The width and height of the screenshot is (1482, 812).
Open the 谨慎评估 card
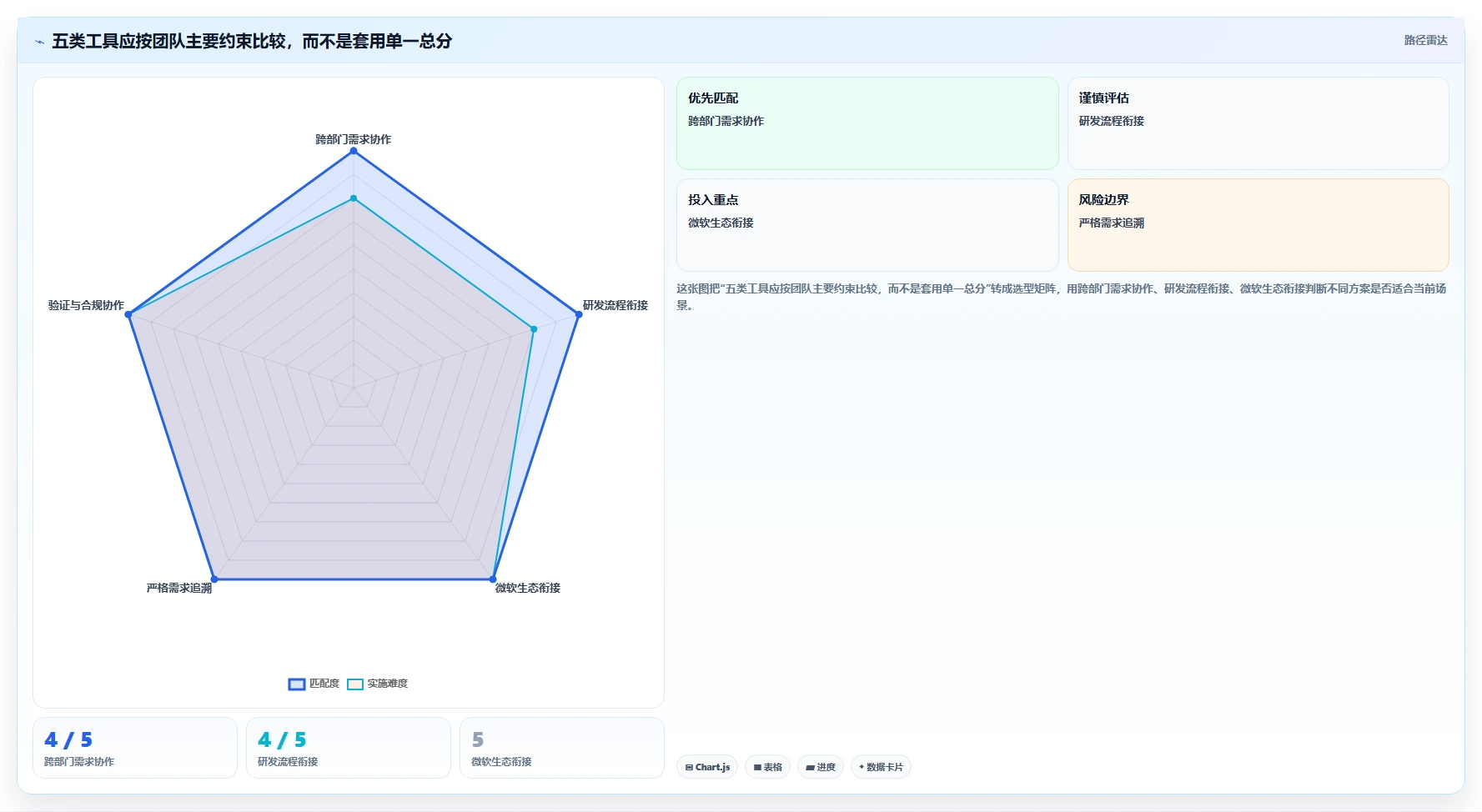point(1258,123)
